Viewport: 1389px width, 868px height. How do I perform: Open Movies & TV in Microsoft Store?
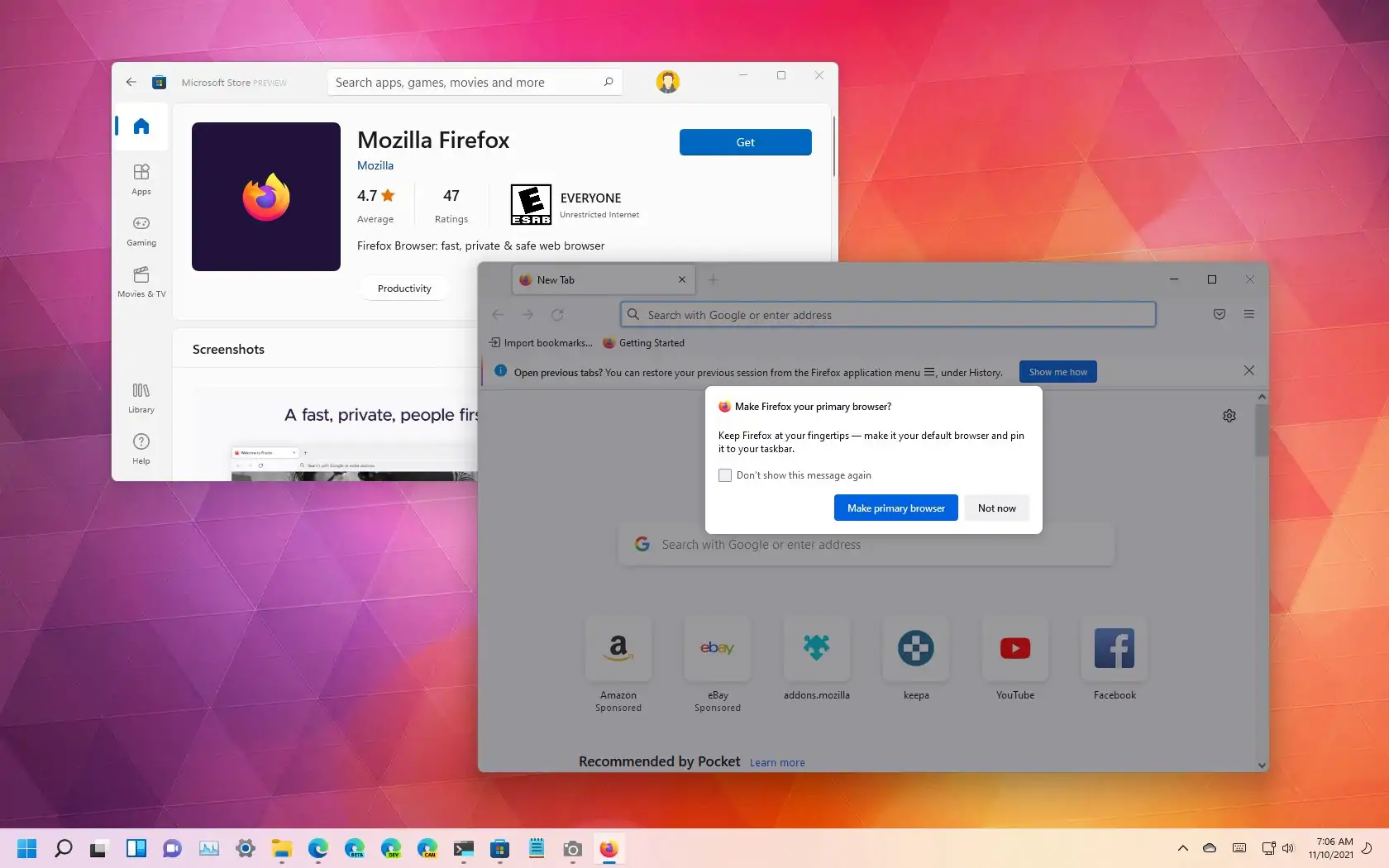point(141,282)
